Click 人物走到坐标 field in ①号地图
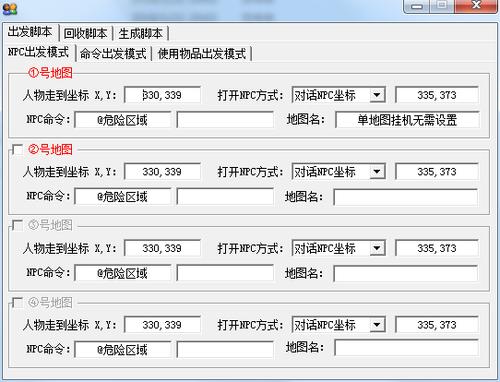Viewport: 500px width, 382px height. (162, 95)
